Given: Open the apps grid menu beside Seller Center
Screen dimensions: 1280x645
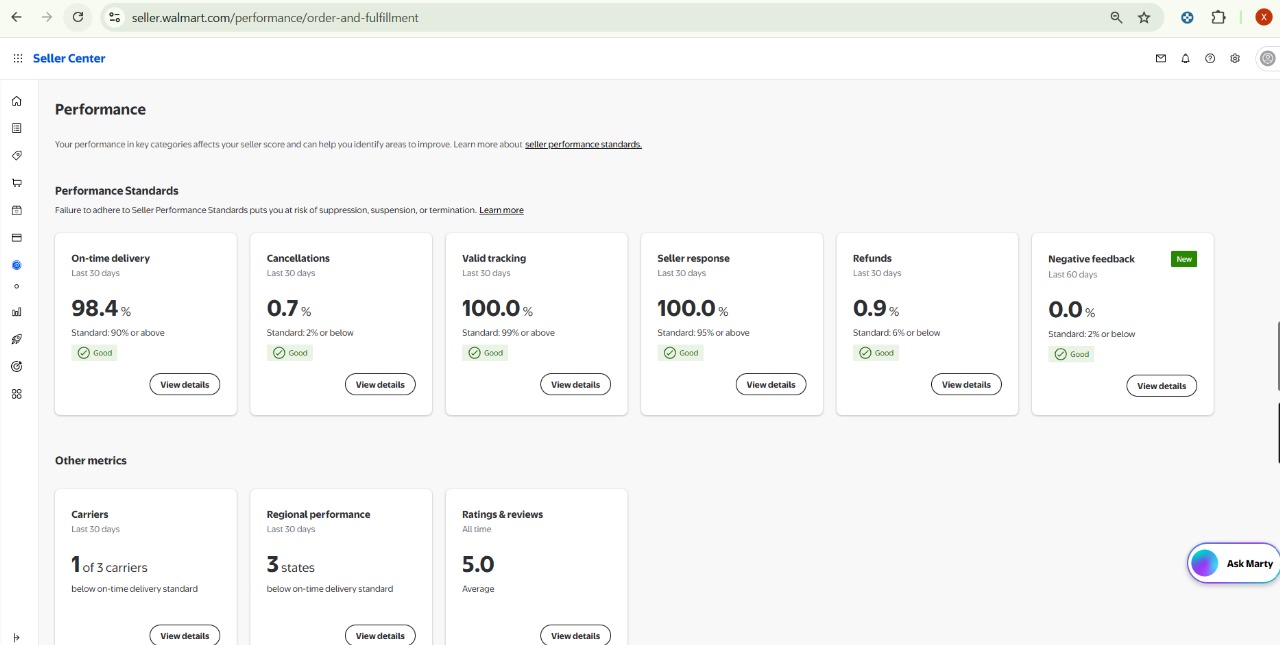Looking at the screenshot, I should tap(18, 59).
